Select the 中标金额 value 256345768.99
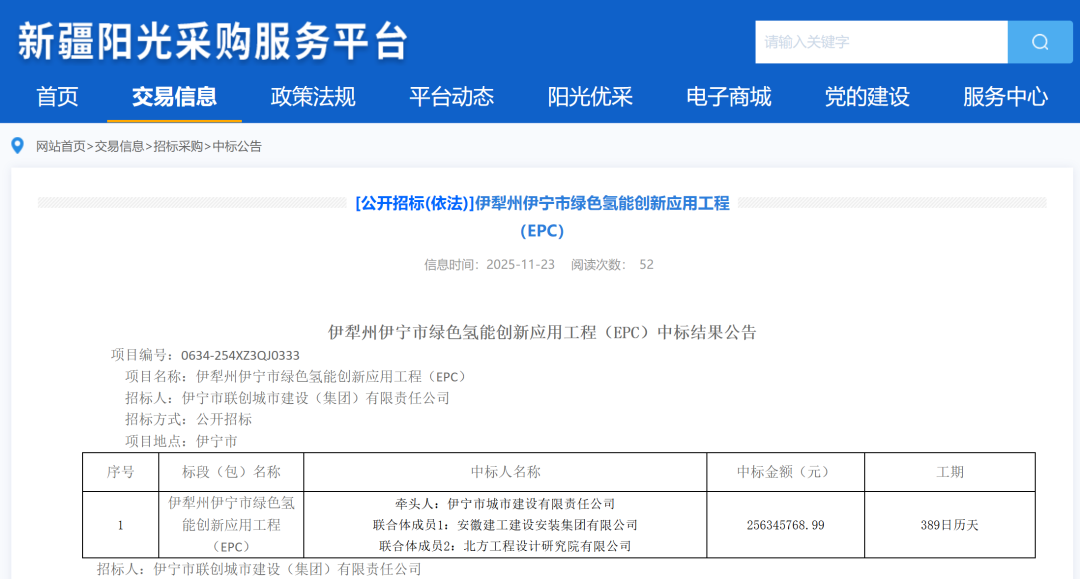This screenshot has width=1080, height=579. (784, 524)
